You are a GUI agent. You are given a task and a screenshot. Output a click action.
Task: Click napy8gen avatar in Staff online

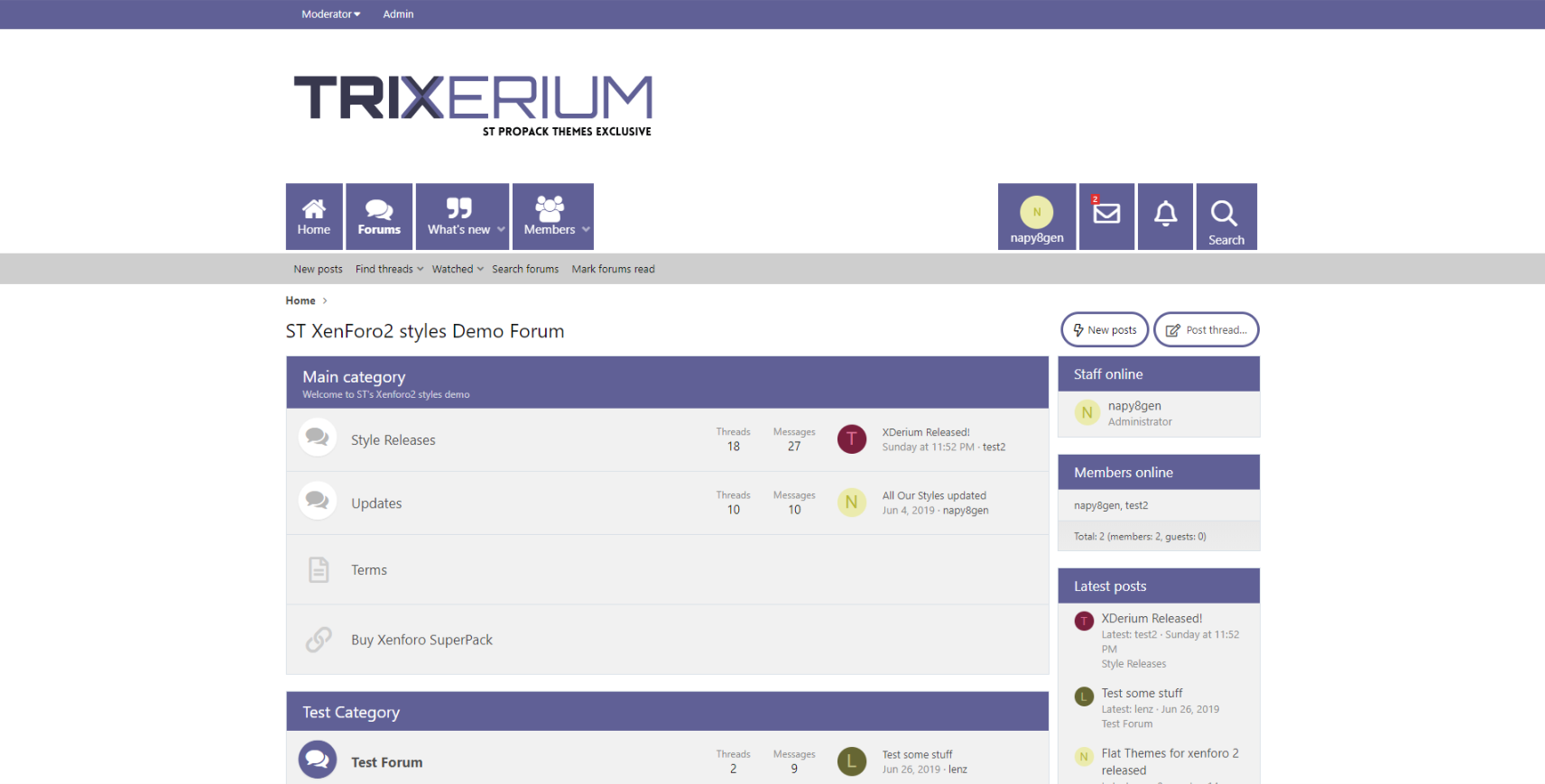tap(1087, 412)
